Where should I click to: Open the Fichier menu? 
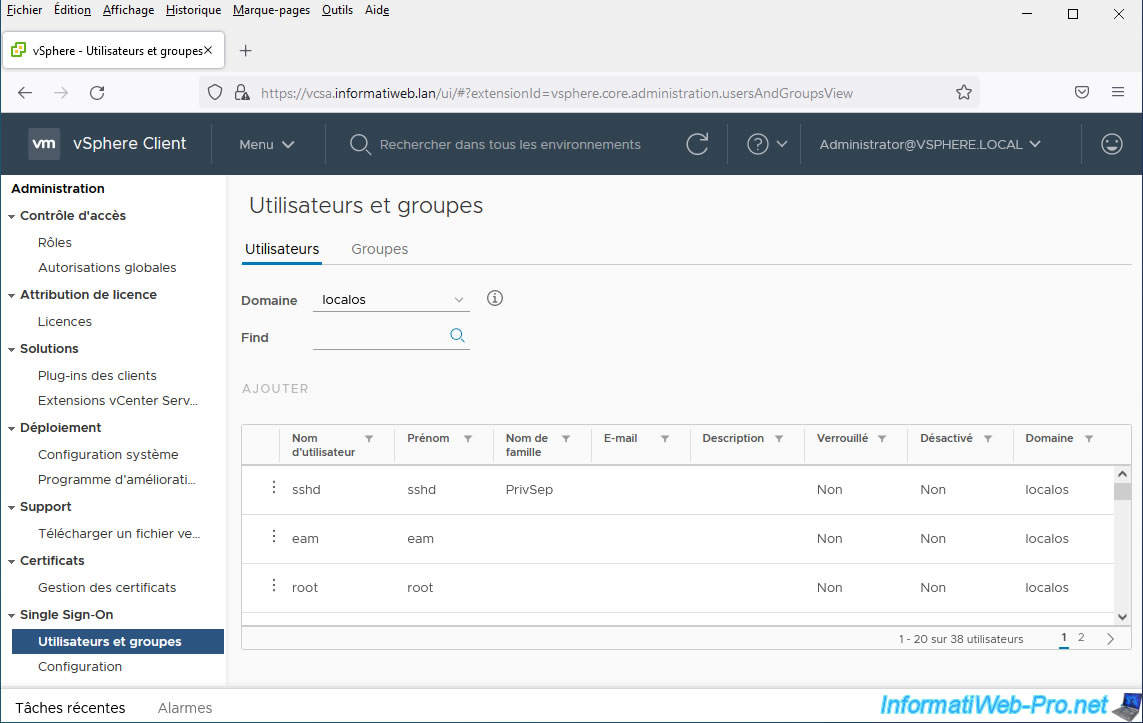tap(24, 10)
